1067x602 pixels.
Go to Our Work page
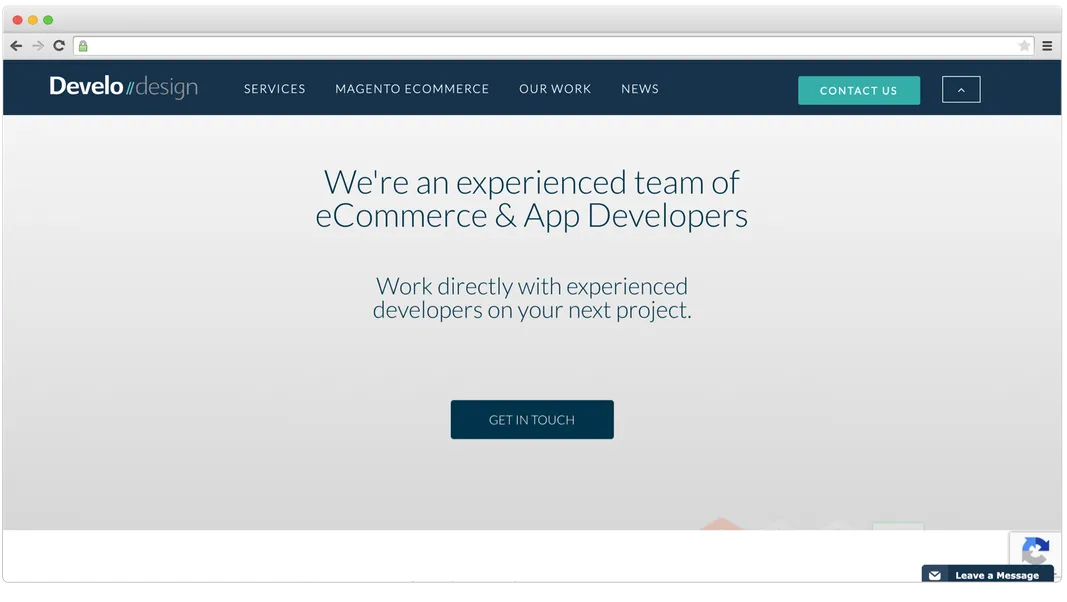coord(555,89)
